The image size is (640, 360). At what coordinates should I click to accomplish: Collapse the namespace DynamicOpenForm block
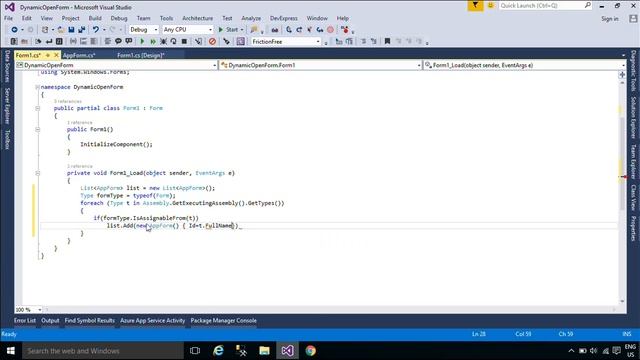(x=37, y=87)
